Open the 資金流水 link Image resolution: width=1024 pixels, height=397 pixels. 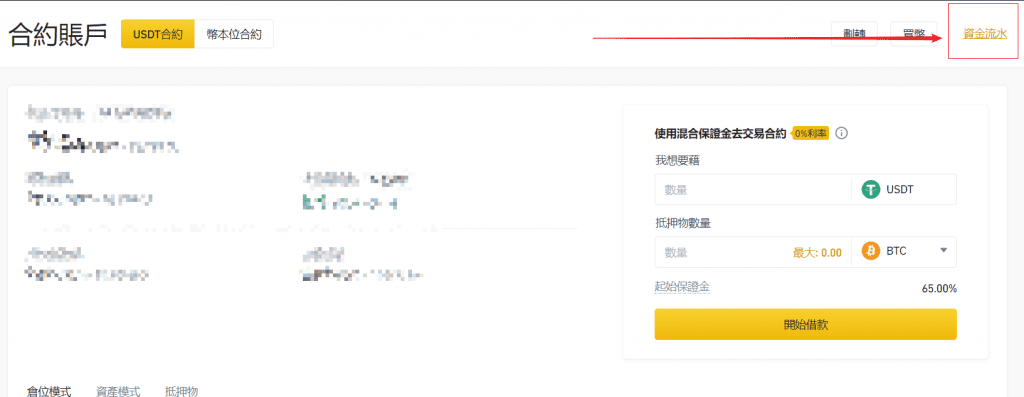tap(985, 35)
